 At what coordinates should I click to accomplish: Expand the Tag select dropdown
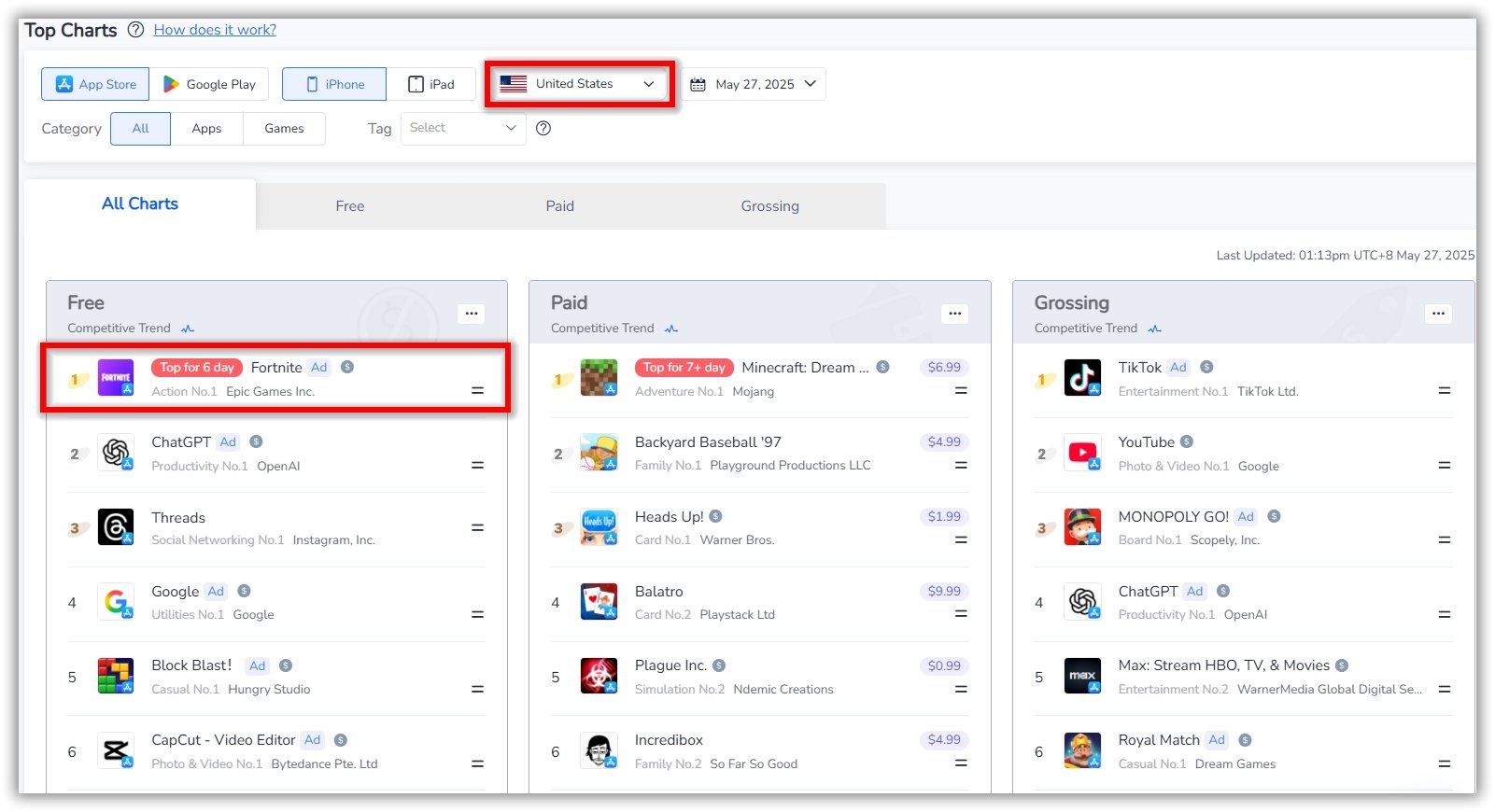(463, 128)
